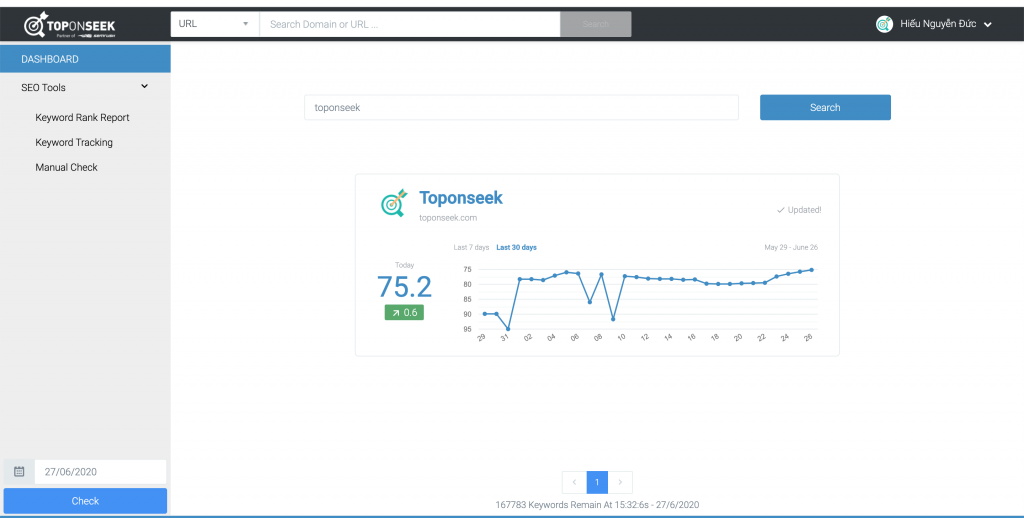Click the Updated! checkmark status

click(x=798, y=210)
